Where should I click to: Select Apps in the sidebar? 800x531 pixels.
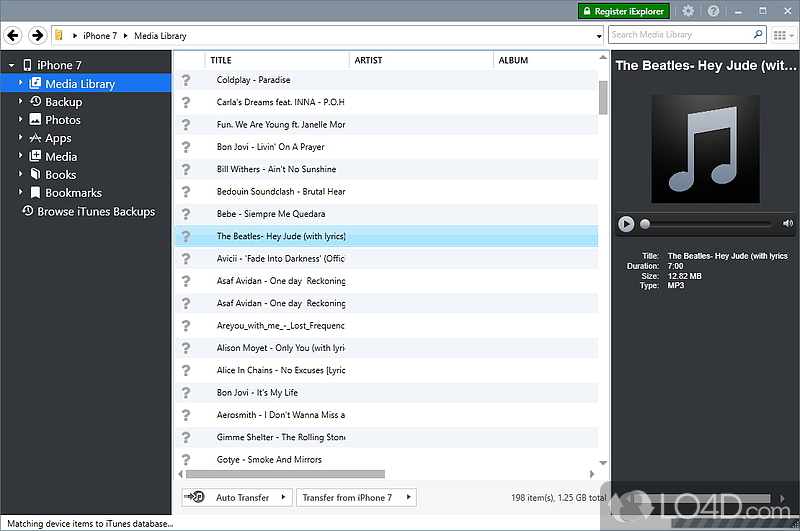click(x=58, y=138)
